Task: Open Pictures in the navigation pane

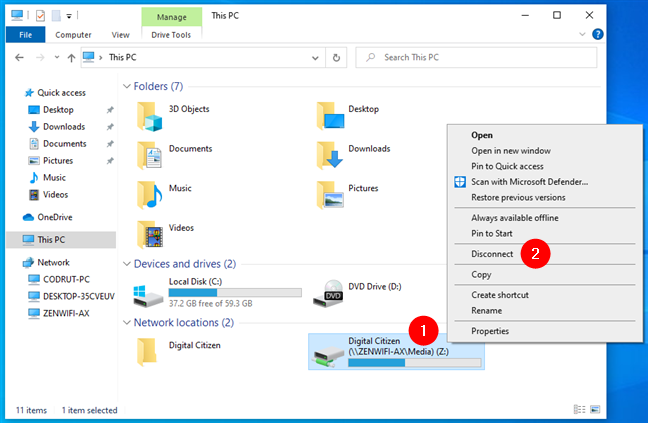Action: coord(58,160)
